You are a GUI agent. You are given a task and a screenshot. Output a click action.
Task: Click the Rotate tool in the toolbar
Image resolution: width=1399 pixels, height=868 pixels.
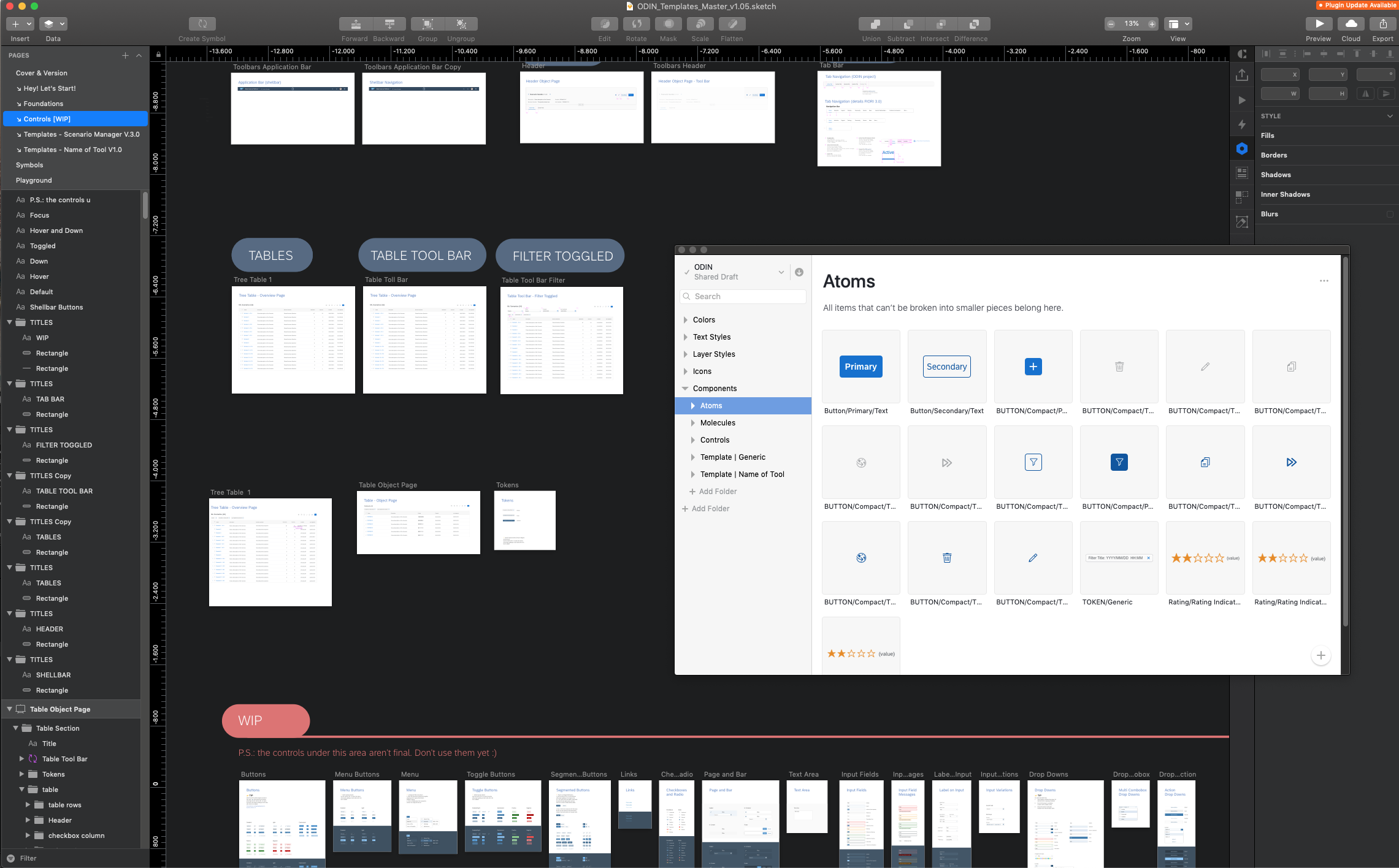pos(636,24)
